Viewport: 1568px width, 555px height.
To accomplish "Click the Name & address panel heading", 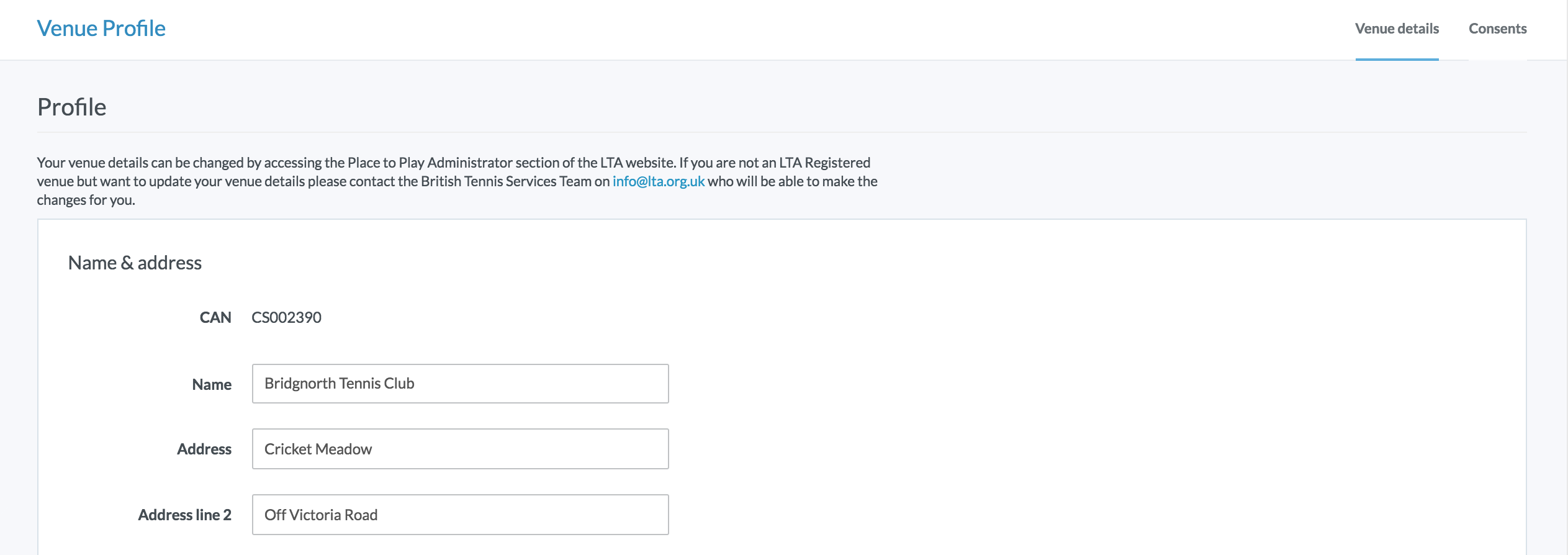I will [x=135, y=263].
